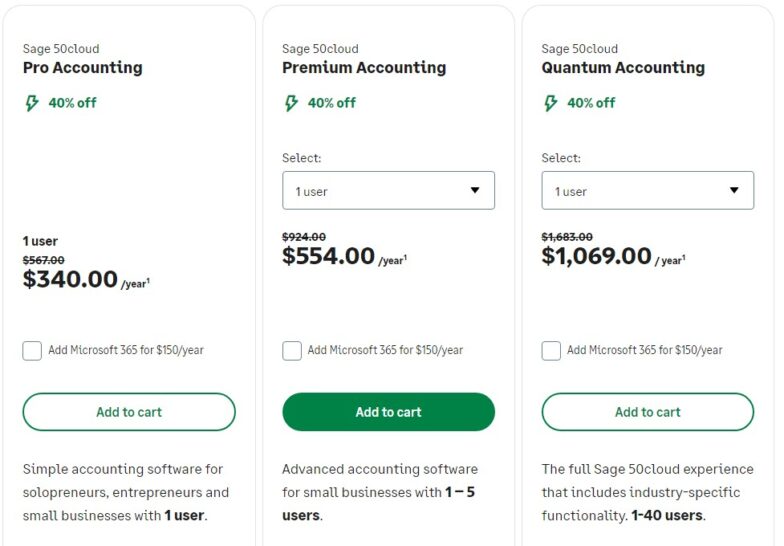Add Premium Accounting to cart
The width and height of the screenshot is (784, 546).
[x=388, y=412]
